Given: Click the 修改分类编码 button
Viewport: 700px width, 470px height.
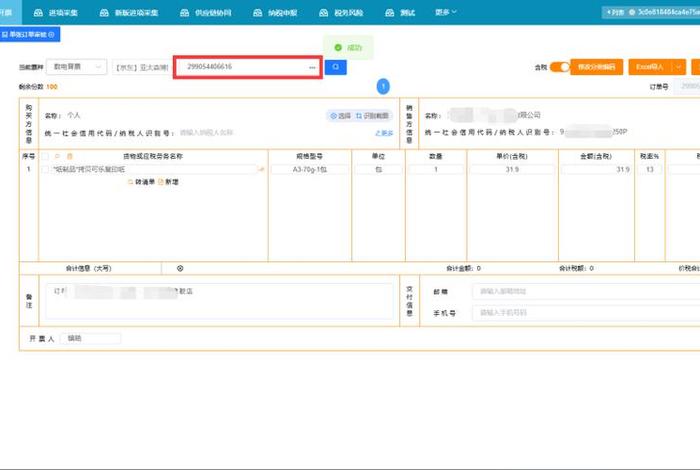Looking at the screenshot, I should (x=596, y=67).
